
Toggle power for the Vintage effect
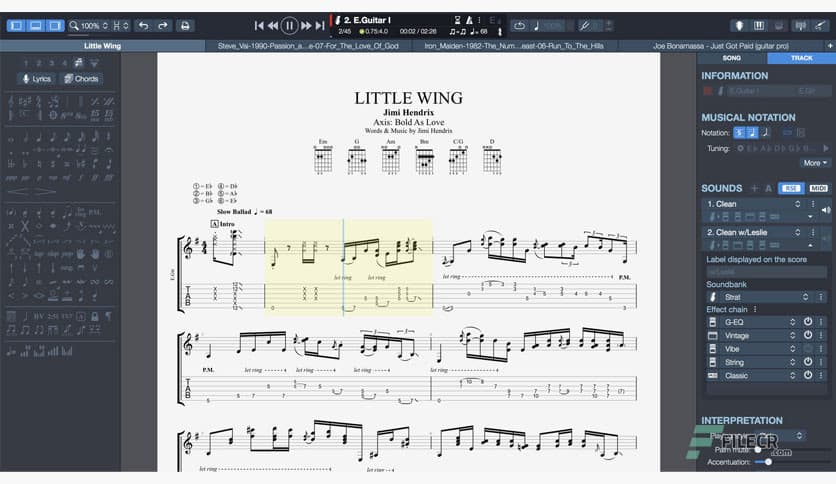808,335
